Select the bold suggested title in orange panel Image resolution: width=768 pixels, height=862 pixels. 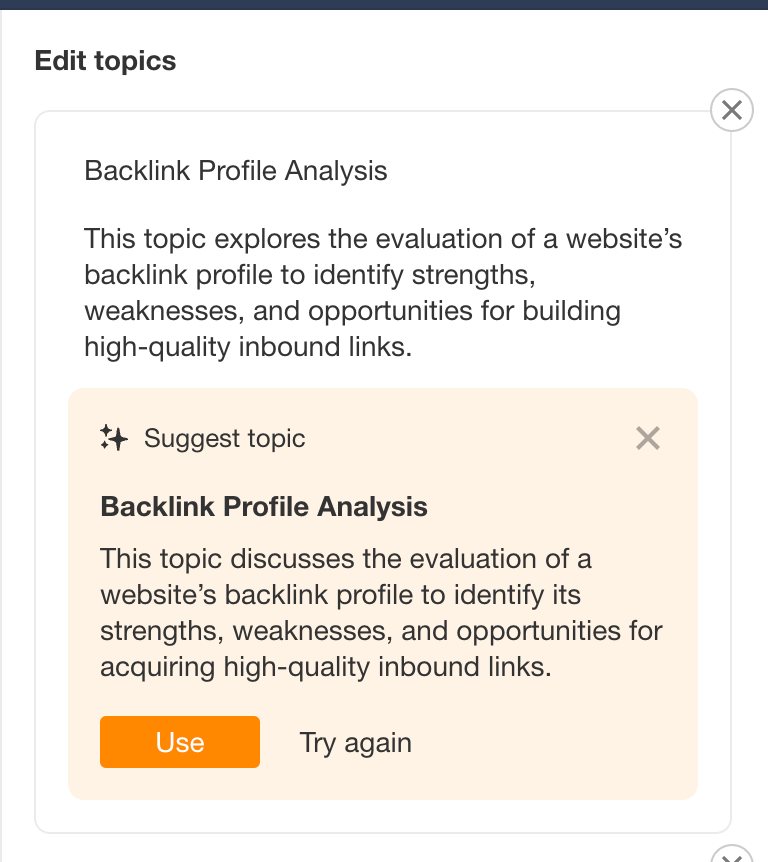(264, 507)
